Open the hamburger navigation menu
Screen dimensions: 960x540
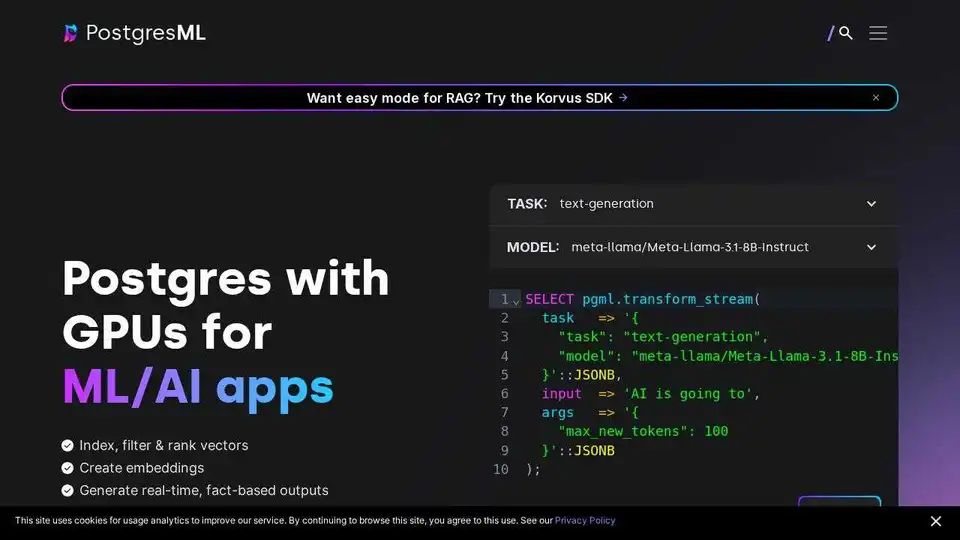tap(878, 33)
